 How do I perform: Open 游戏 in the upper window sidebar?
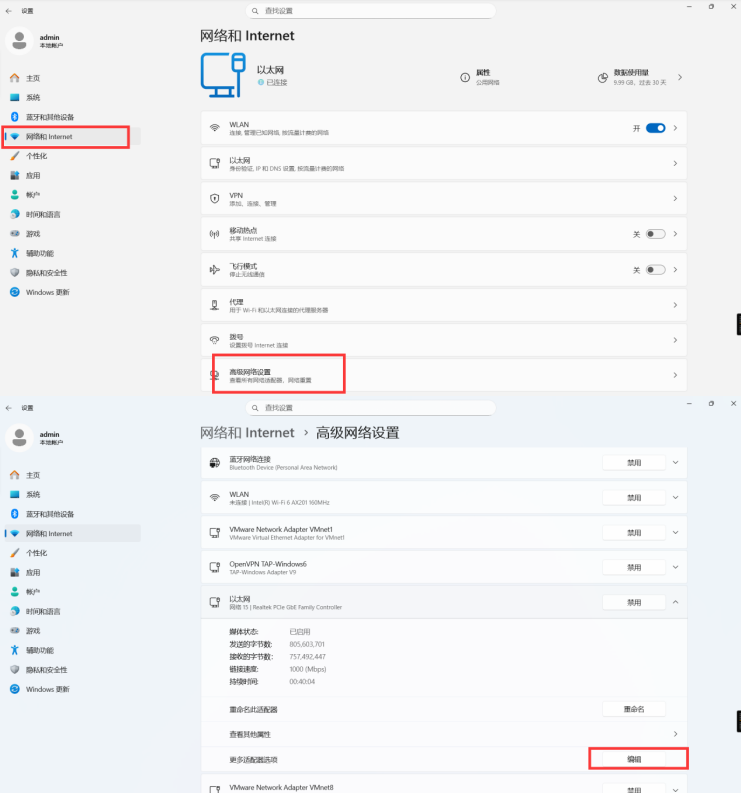(72, 234)
